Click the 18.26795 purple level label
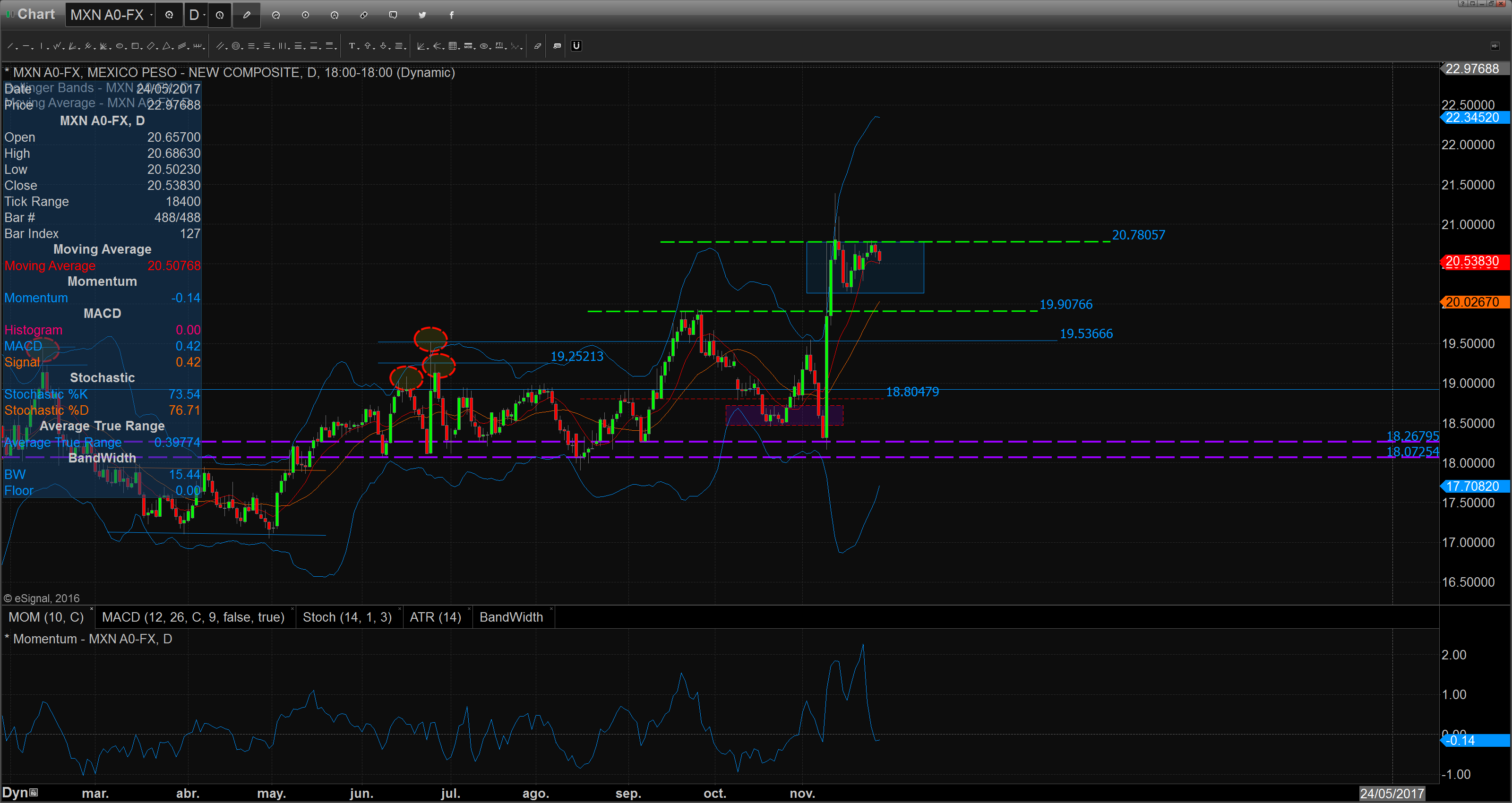 [x=1412, y=436]
